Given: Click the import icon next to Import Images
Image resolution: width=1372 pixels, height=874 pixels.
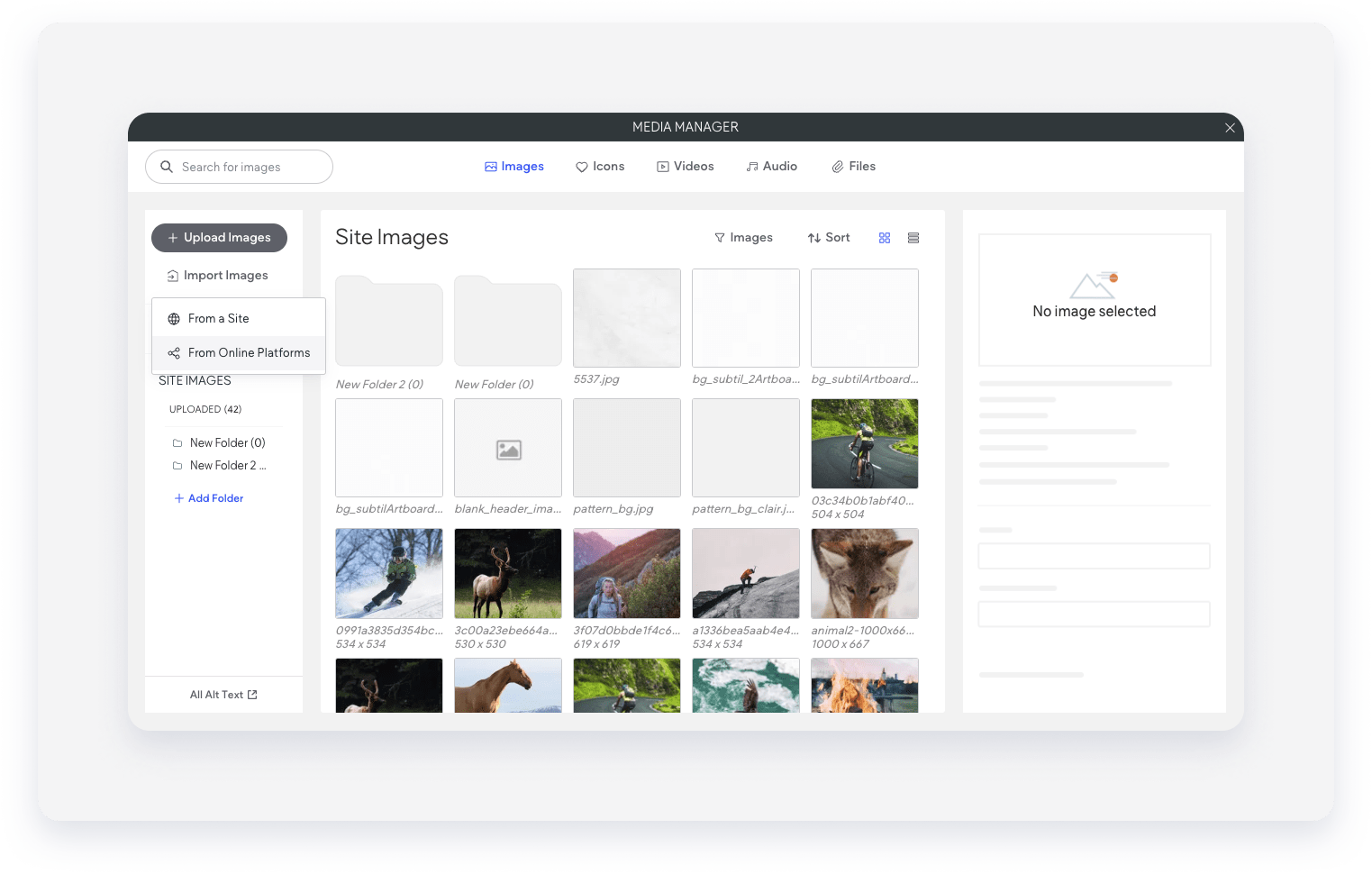Looking at the screenshot, I should click(x=172, y=276).
